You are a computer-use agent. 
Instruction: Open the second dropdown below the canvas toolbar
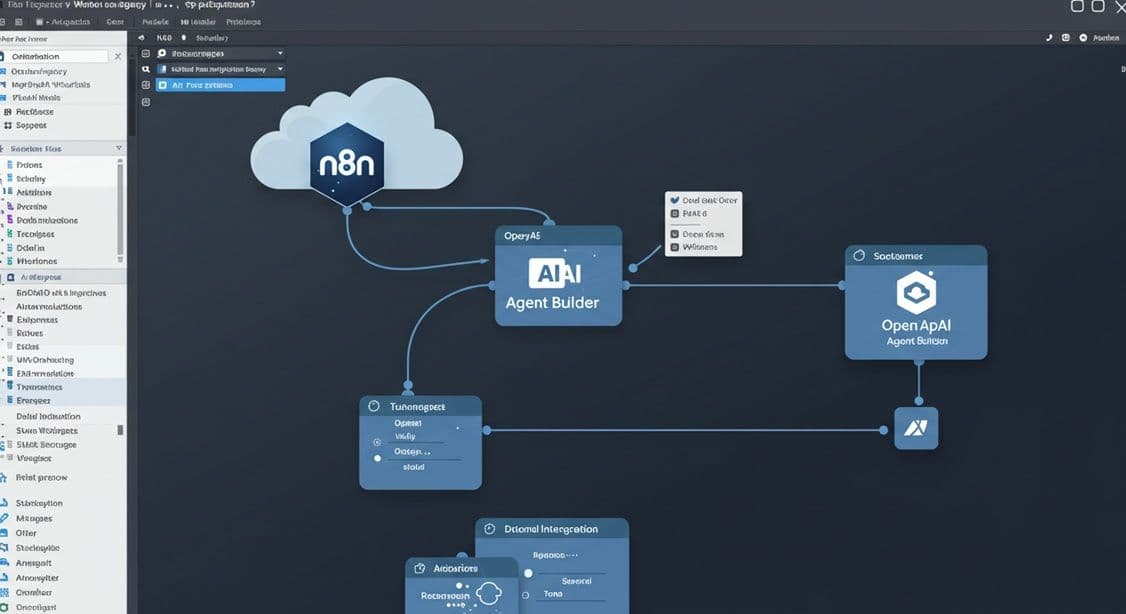(279, 69)
